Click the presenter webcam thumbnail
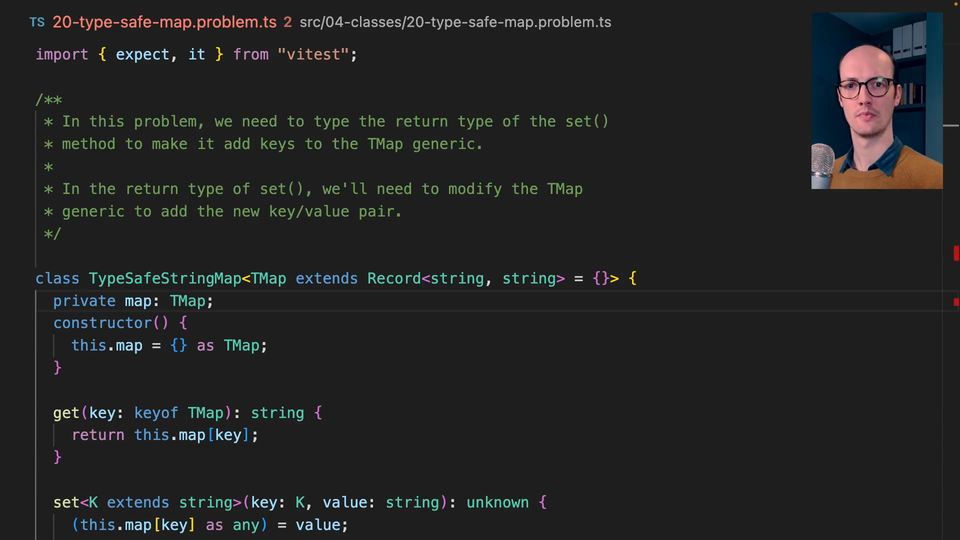The image size is (960, 540). [x=876, y=100]
